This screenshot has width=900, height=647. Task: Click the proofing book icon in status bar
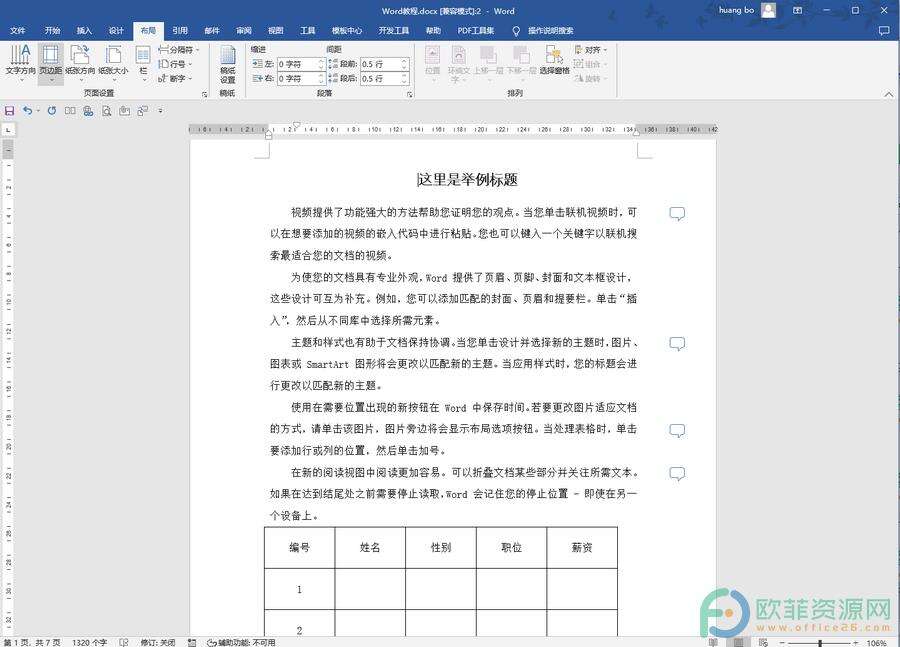pyautogui.click(x=123, y=642)
